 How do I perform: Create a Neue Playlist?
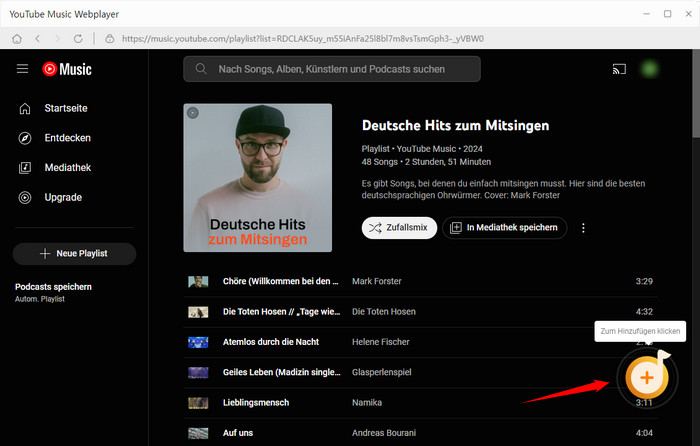point(74,254)
